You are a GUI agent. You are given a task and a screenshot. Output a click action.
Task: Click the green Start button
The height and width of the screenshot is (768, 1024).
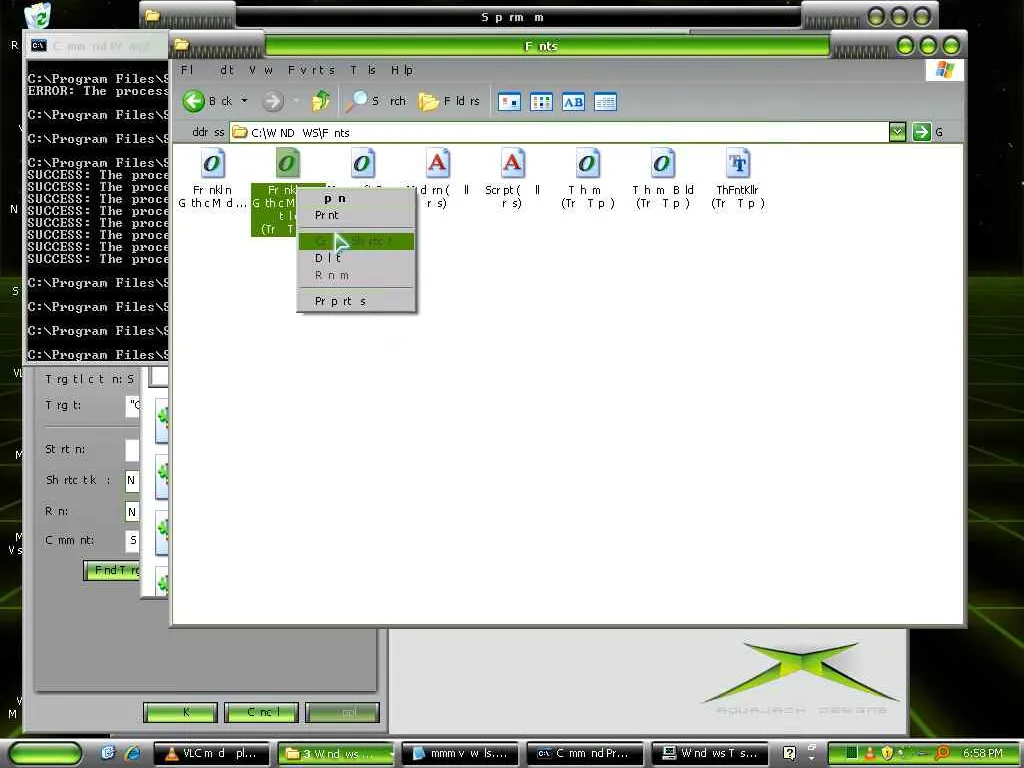click(45, 754)
